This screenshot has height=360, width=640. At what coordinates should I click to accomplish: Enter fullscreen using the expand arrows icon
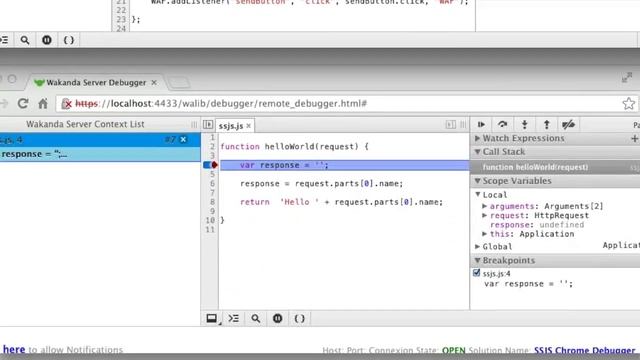pyautogui.click(x=627, y=77)
